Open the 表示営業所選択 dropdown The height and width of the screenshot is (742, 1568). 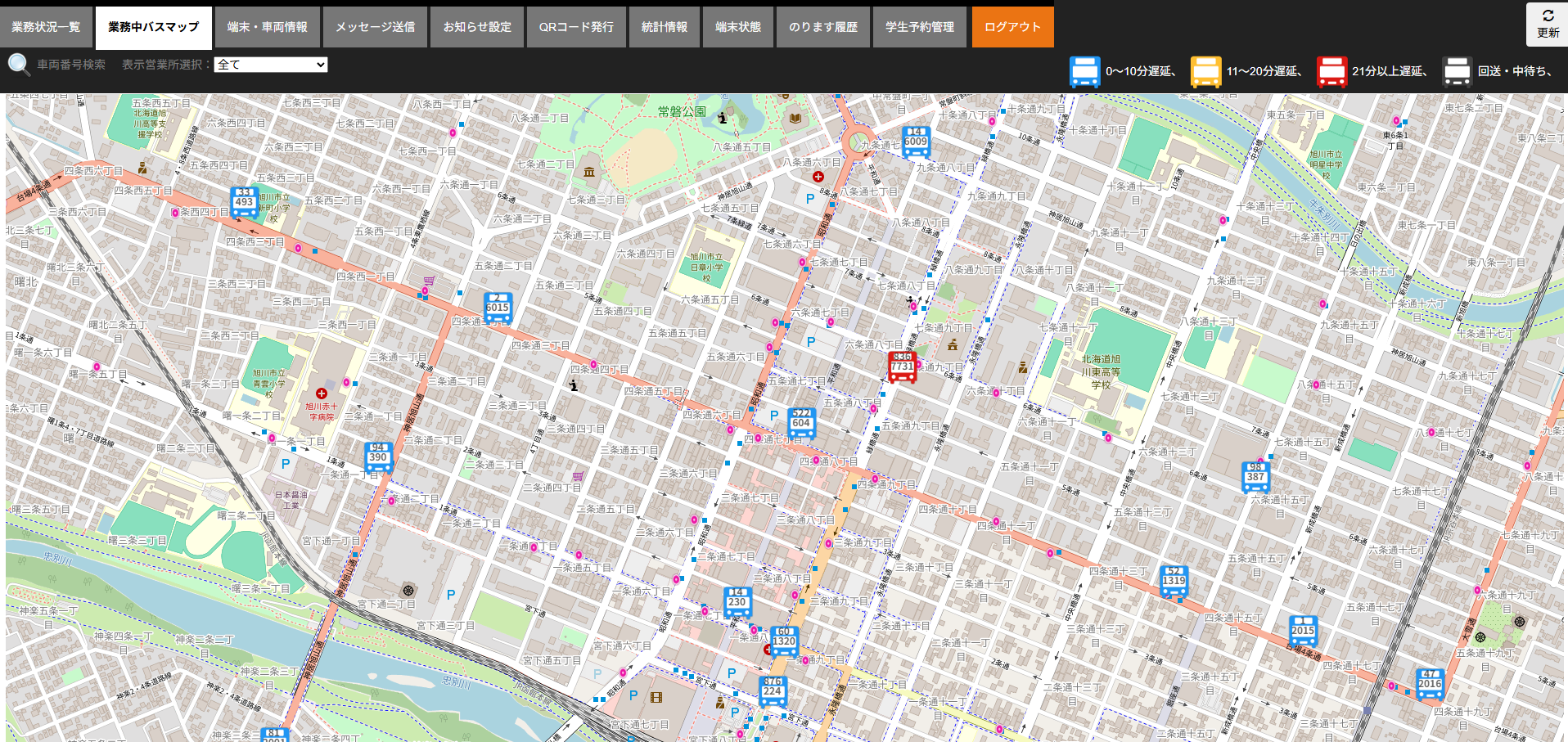(270, 65)
